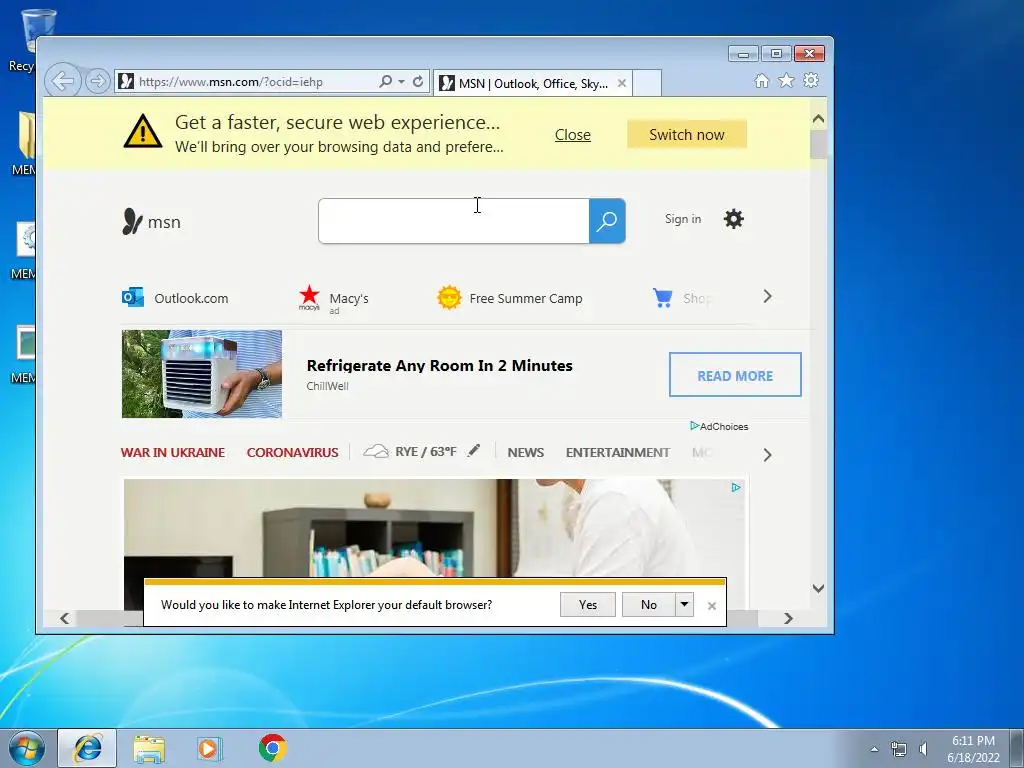Dismiss the default browser prompt X
This screenshot has width=1024, height=768.
712,606
